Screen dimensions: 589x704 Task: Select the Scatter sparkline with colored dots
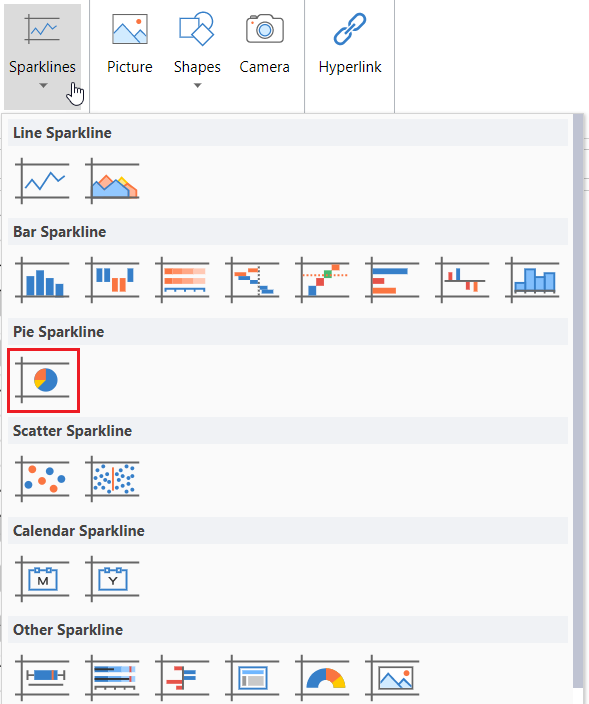[x=42, y=479]
